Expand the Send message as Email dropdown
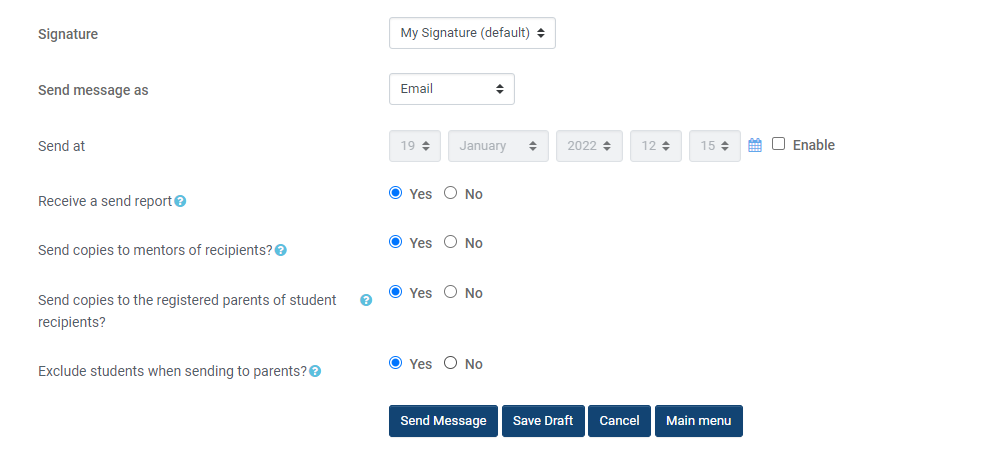This screenshot has height=453, width=994. click(451, 89)
